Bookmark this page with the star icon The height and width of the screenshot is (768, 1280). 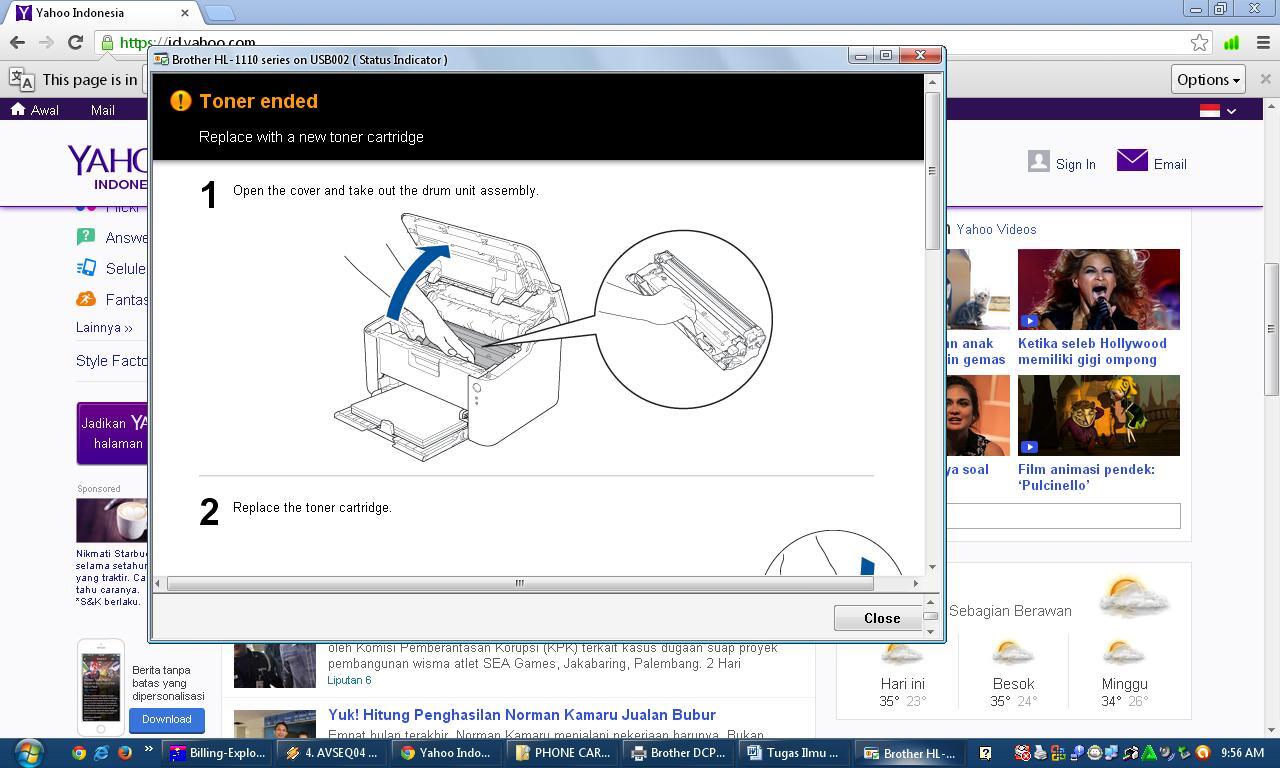point(1199,42)
